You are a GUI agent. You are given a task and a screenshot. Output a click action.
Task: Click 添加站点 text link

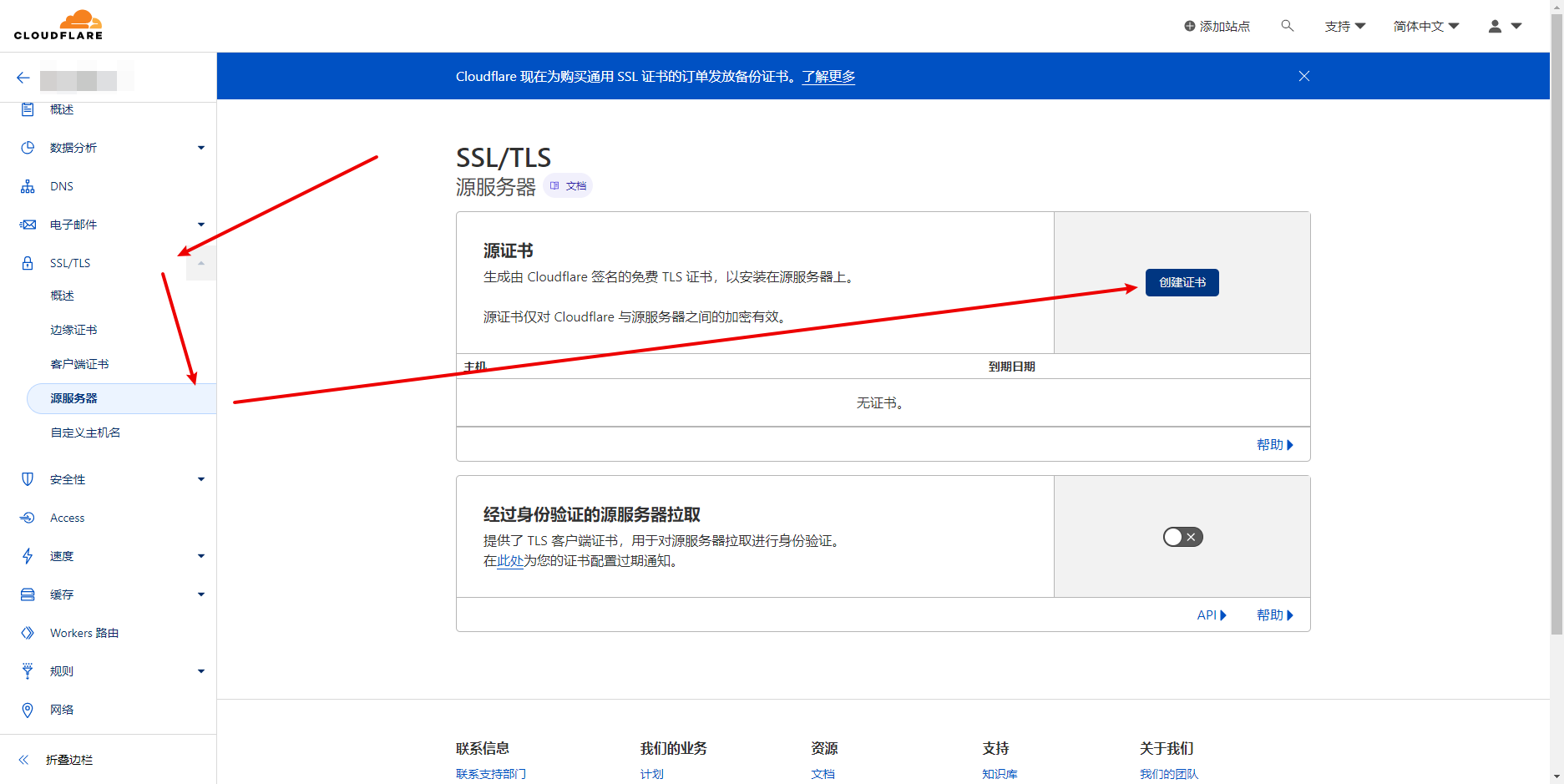[x=1225, y=27]
